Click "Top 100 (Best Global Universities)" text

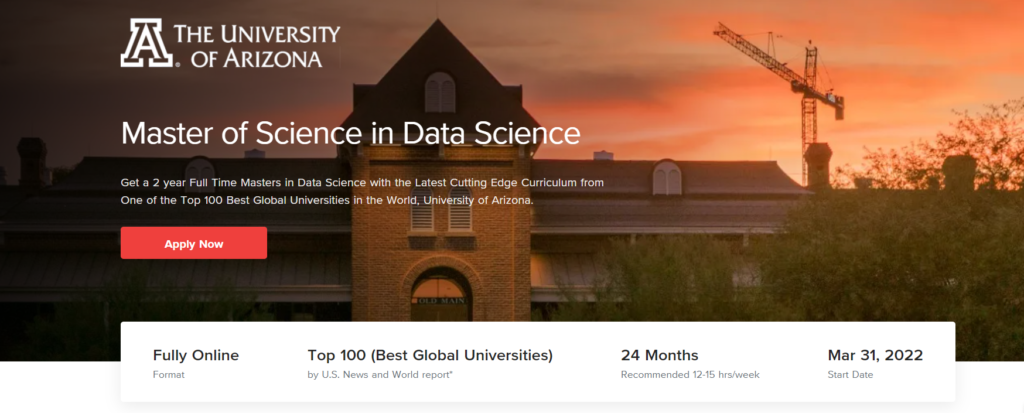point(430,355)
